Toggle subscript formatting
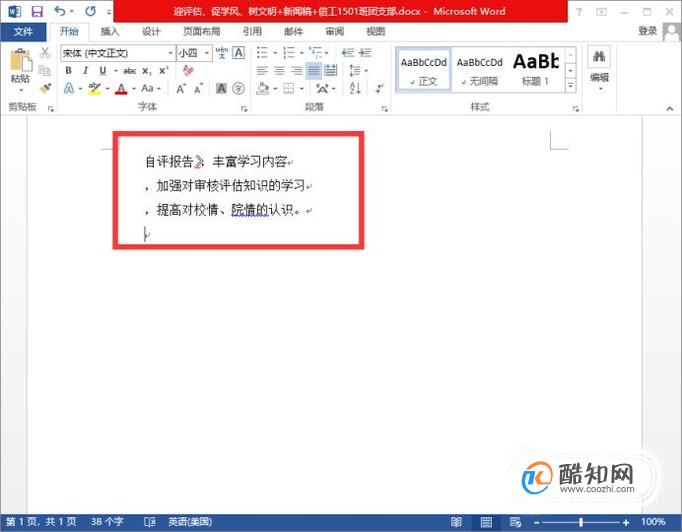This screenshot has width=682, height=532. (x=147, y=71)
